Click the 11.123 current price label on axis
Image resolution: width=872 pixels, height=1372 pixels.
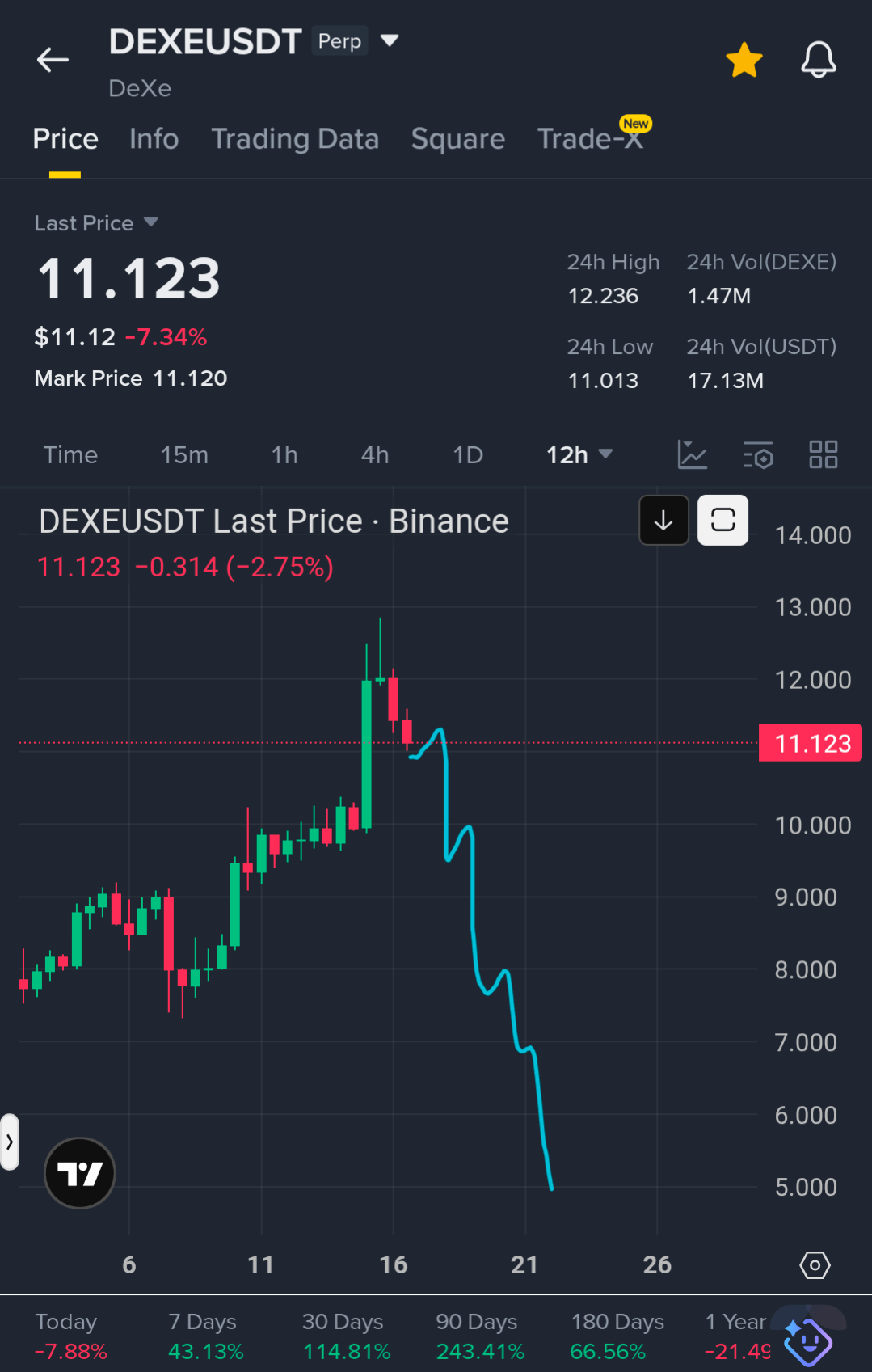tap(811, 743)
